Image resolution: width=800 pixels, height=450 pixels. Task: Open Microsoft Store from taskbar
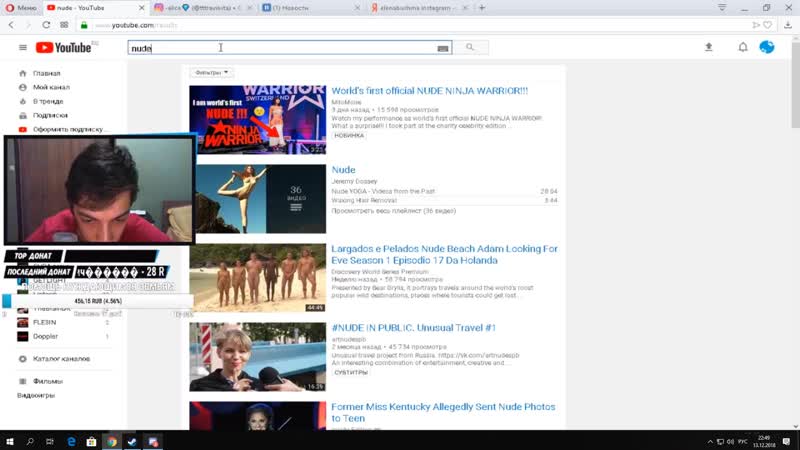coord(91,441)
